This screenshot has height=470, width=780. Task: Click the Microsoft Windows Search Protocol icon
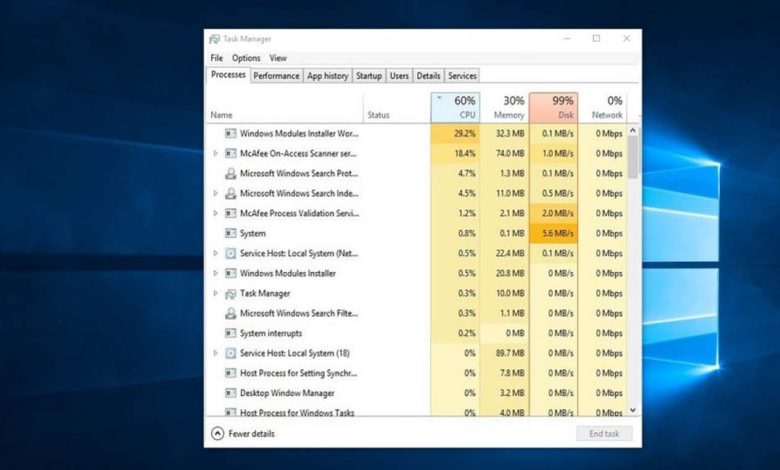click(x=230, y=173)
